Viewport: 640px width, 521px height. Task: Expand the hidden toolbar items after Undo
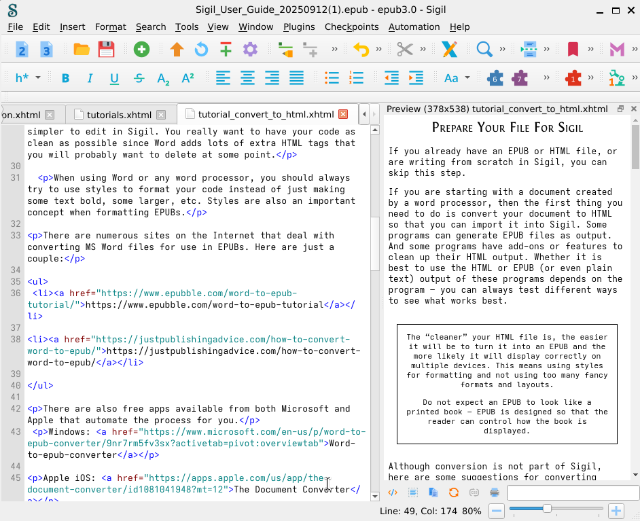pos(379,49)
